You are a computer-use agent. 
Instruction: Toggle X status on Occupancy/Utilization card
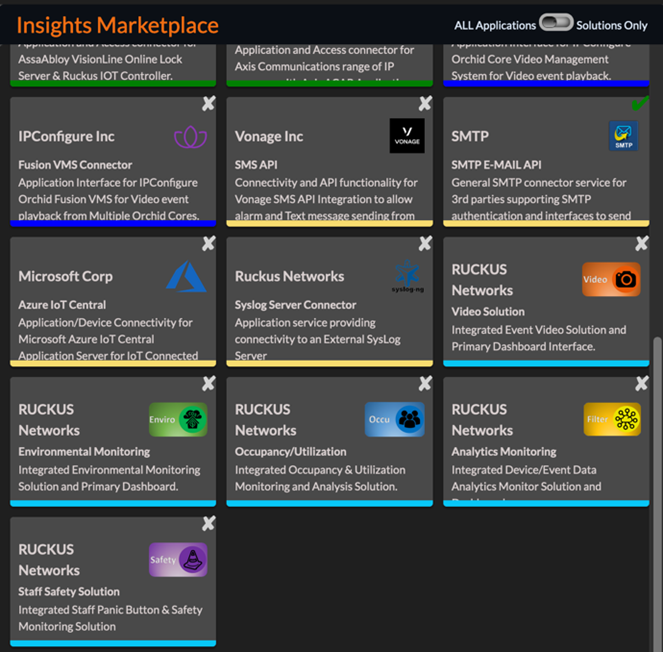click(425, 383)
